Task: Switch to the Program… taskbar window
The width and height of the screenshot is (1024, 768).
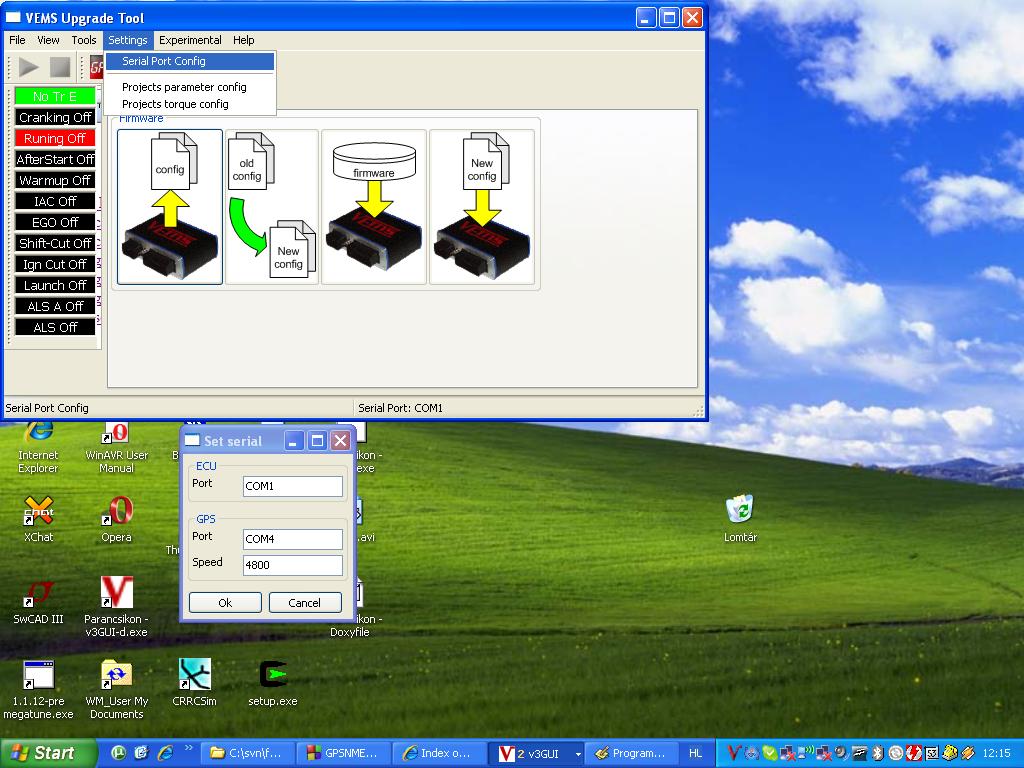Action: [x=631, y=754]
